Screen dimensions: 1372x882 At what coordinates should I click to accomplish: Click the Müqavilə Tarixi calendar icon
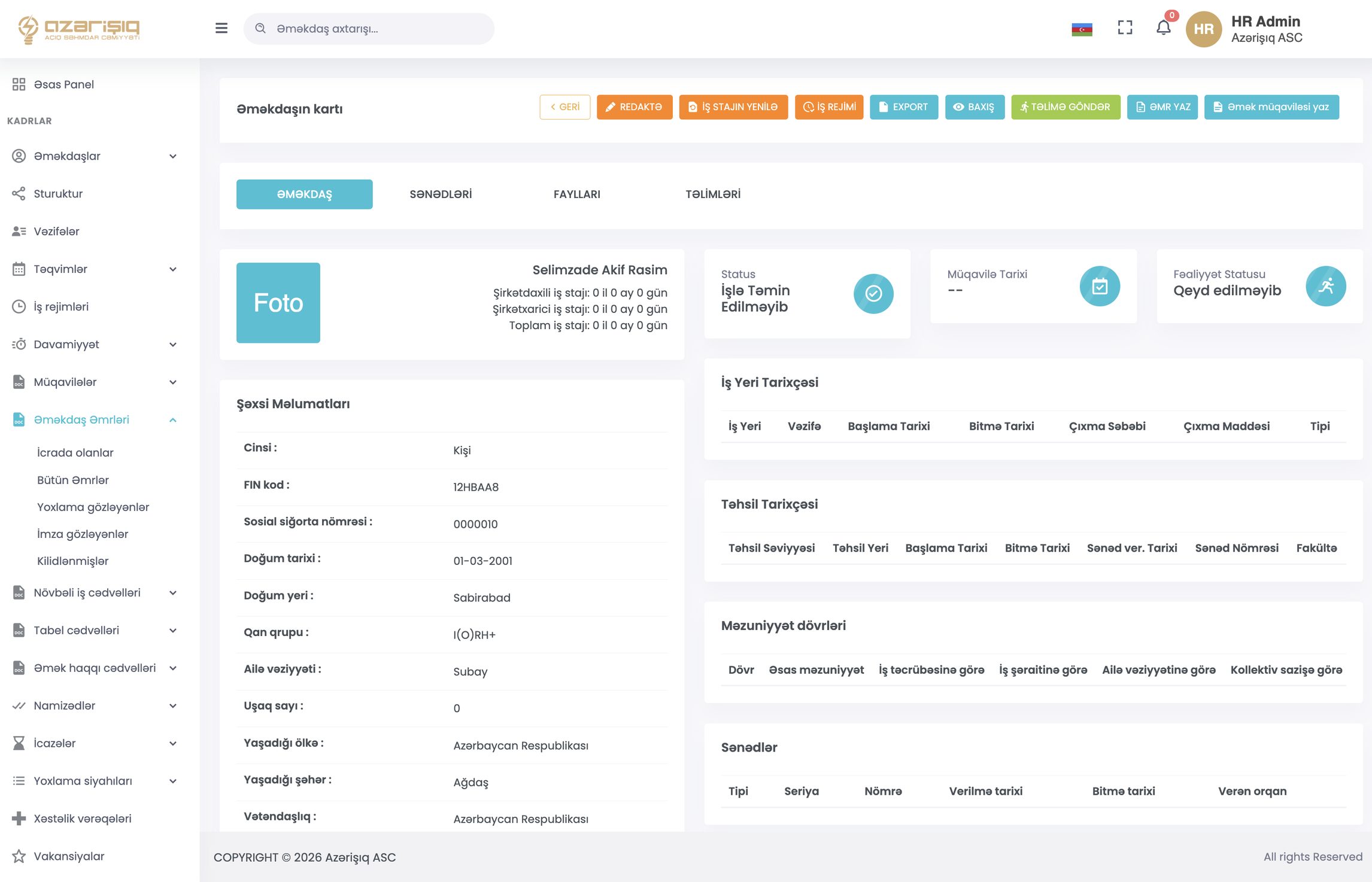click(1100, 286)
